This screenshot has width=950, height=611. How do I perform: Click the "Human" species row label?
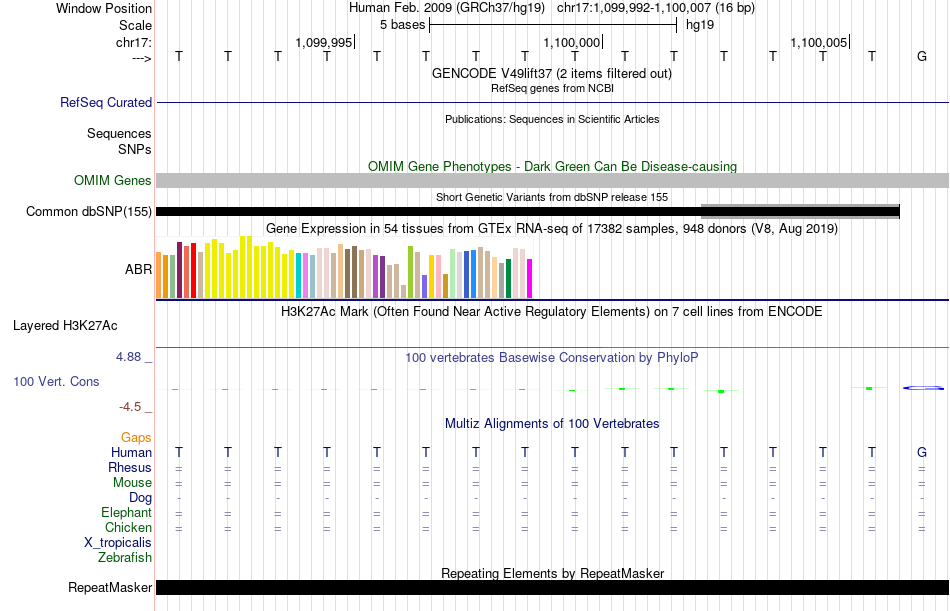coord(131,453)
